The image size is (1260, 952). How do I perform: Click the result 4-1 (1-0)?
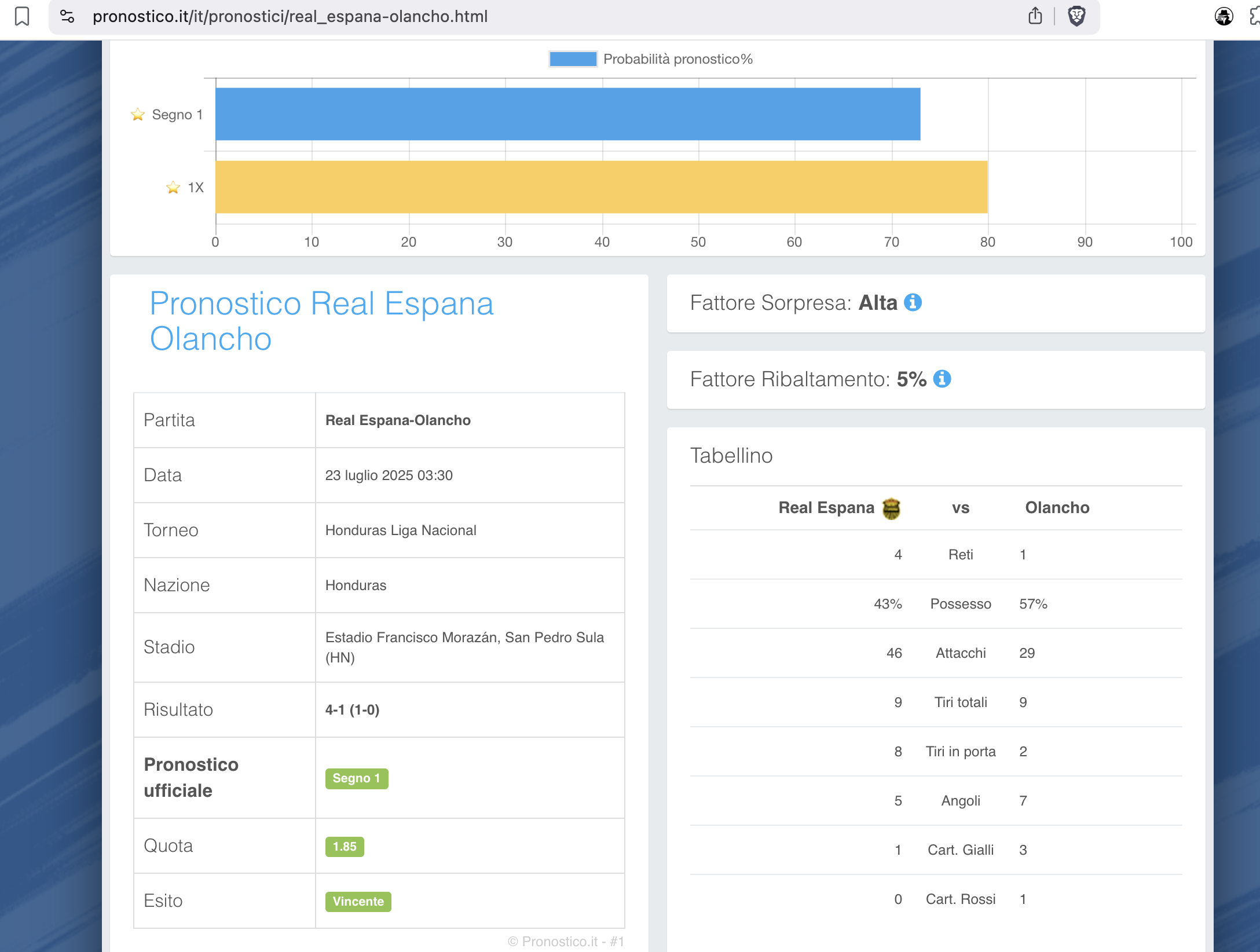(352, 710)
